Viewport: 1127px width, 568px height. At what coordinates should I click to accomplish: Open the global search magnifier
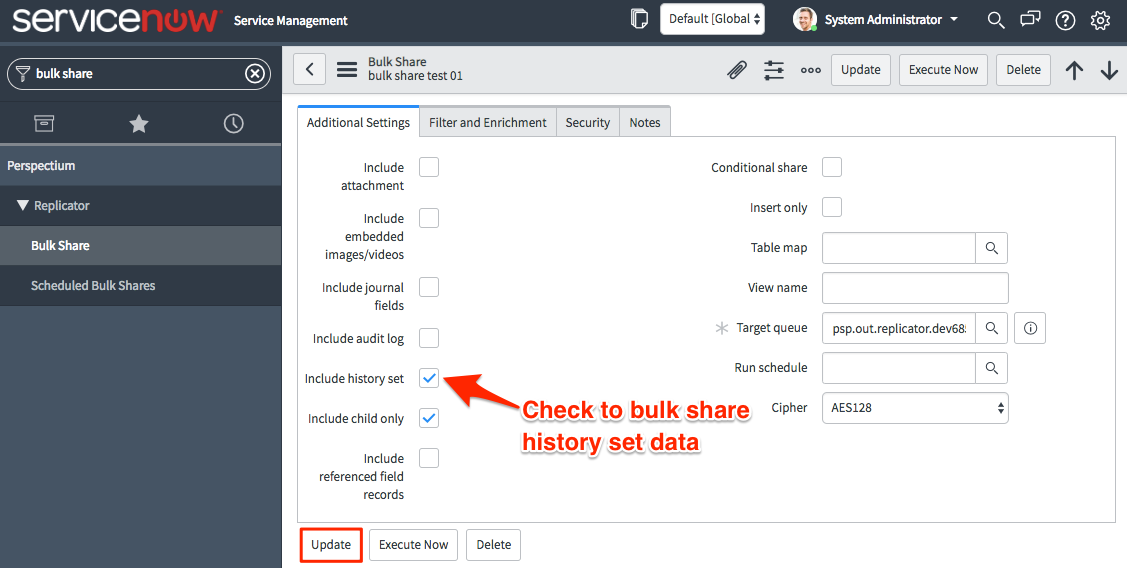(x=995, y=20)
